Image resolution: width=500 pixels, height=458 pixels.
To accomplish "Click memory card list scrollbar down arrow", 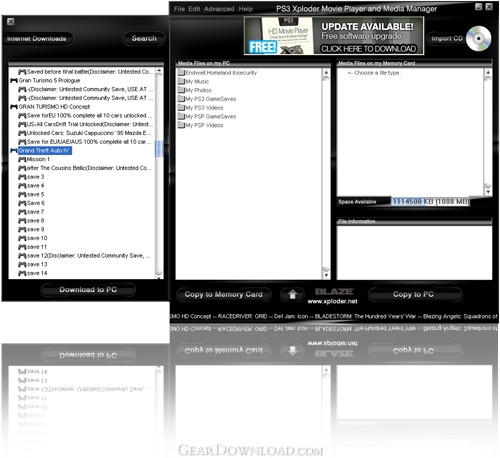I will pyautogui.click(x=488, y=192).
